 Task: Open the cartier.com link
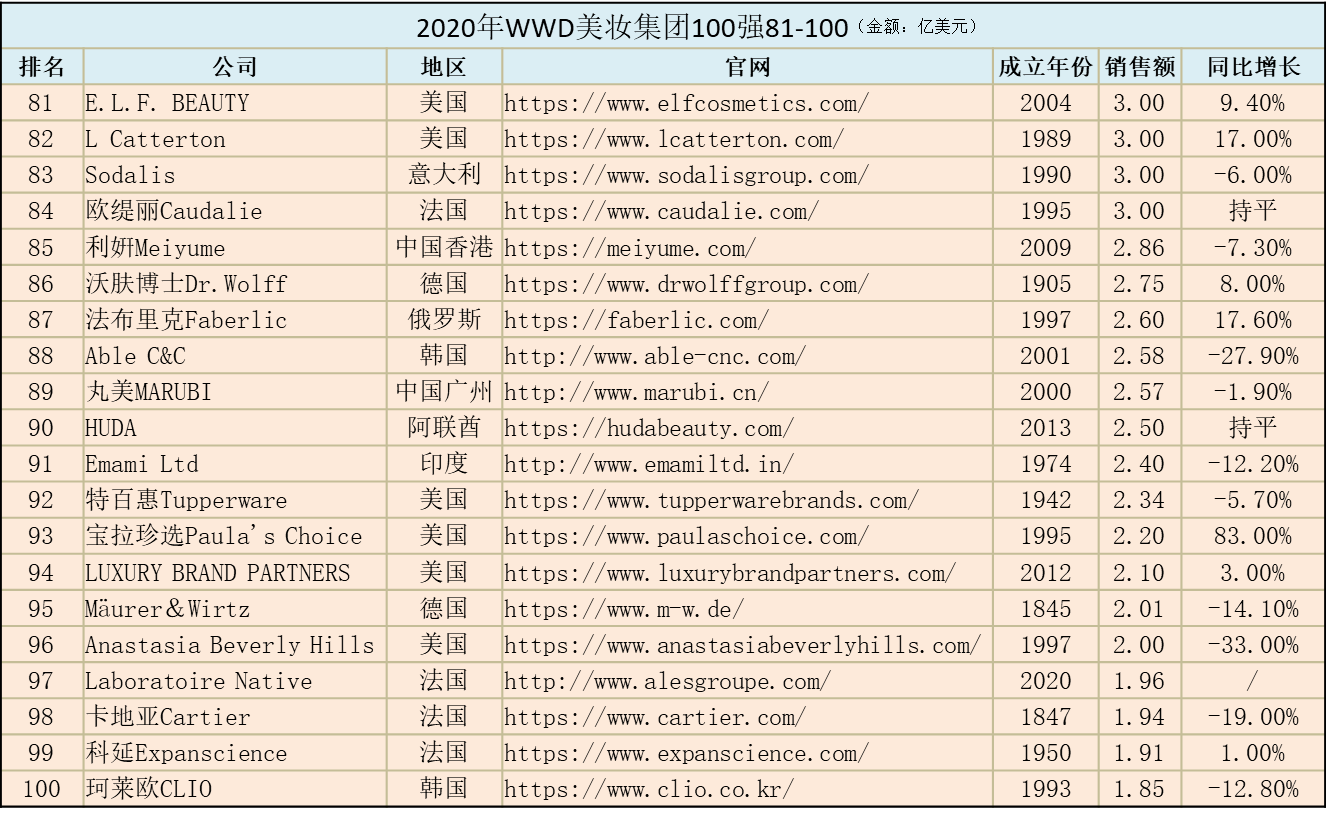coord(654,717)
